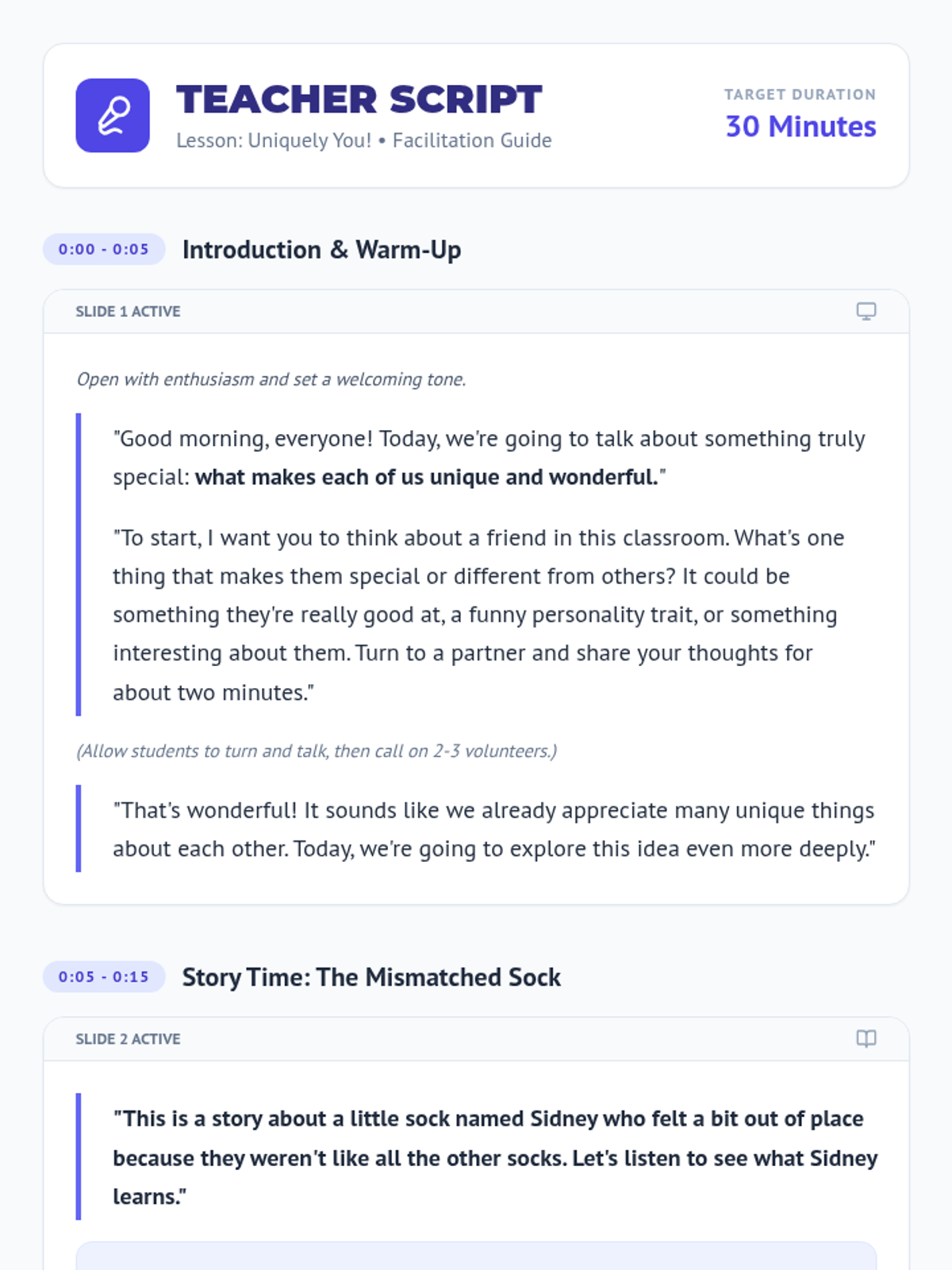Click the SLIDE 1 ACTIVE label

pos(128,312)
